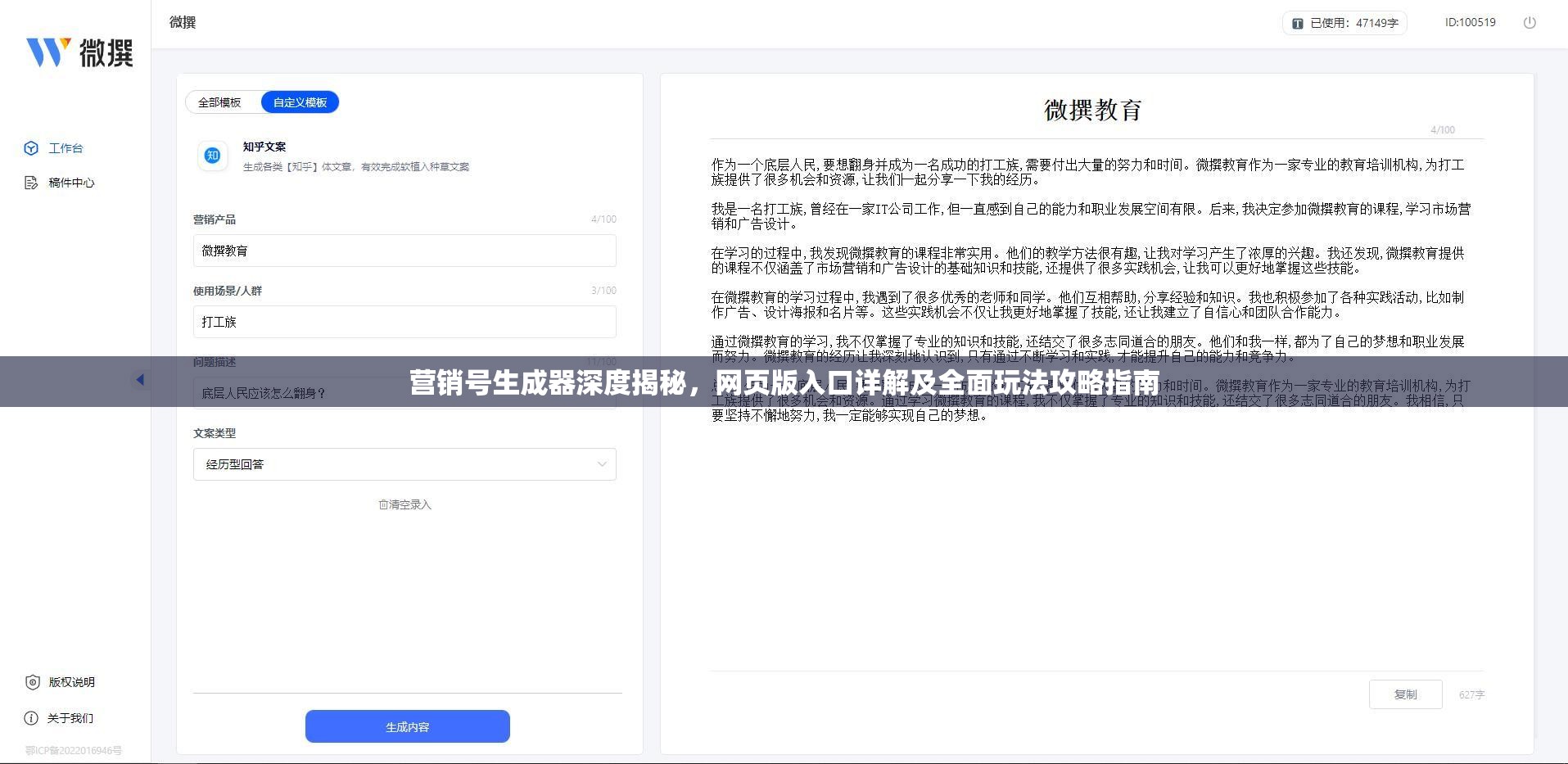Open 关于我们 about page via info icon
This screenshot has height=764, width=1568.
(32, 717)
